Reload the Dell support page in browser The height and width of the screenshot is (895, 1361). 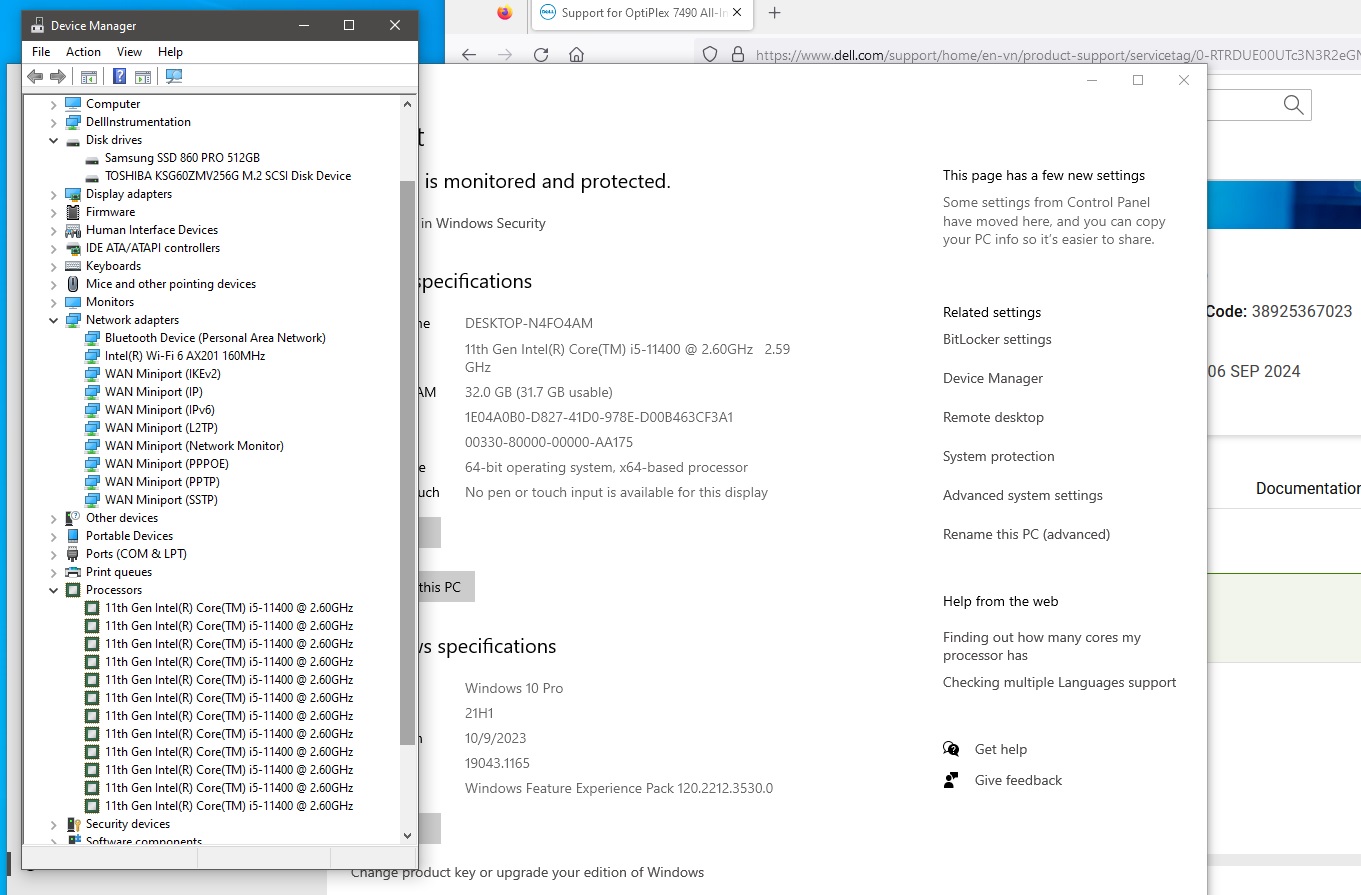click(541, 55)
